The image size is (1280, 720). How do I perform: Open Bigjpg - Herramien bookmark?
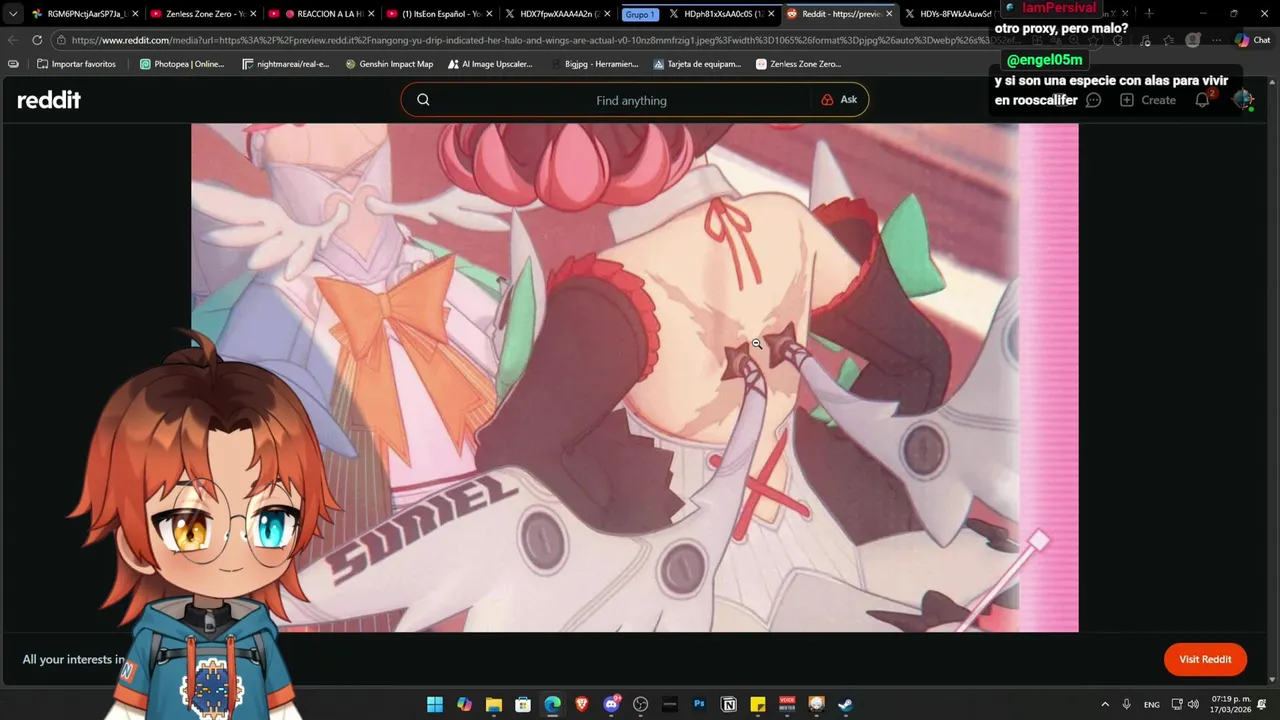[594, 64]
